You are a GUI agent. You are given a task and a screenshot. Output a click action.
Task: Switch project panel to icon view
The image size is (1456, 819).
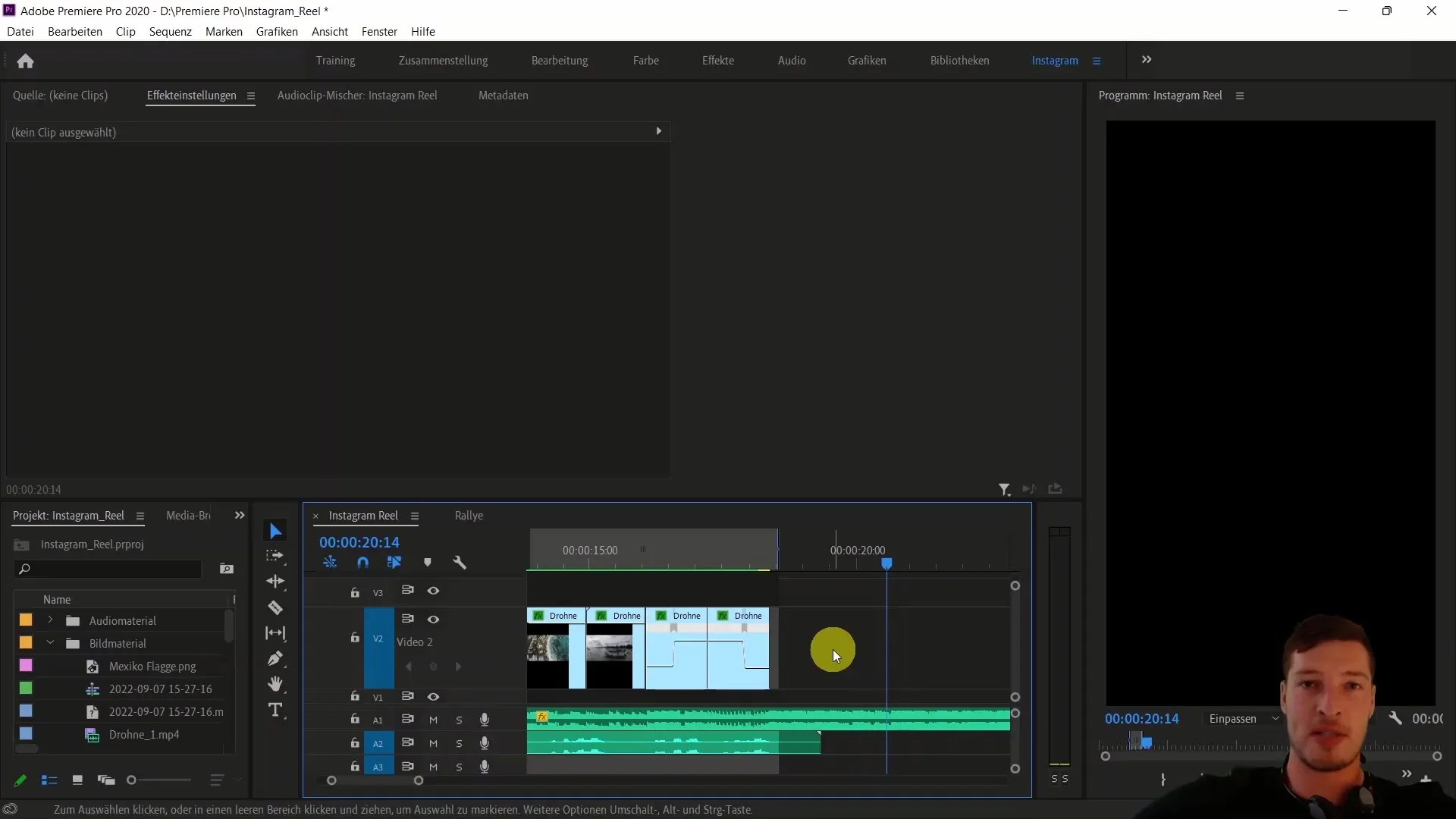77,780
